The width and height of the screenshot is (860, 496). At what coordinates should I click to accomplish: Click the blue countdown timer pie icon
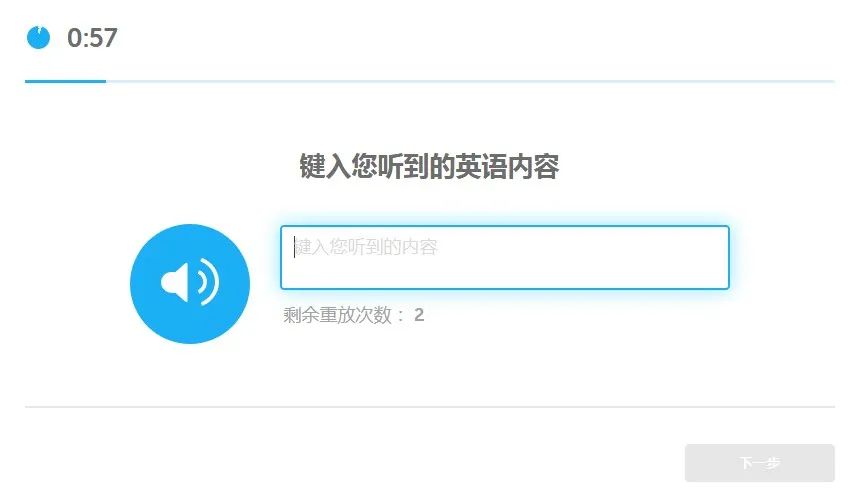pyautogui.click(x=38, y=37)
